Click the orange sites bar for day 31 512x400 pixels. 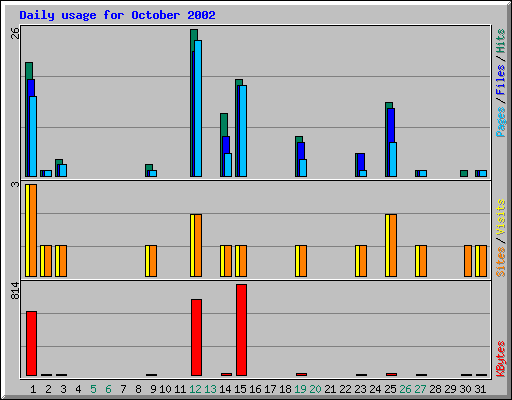coord(483,261)
